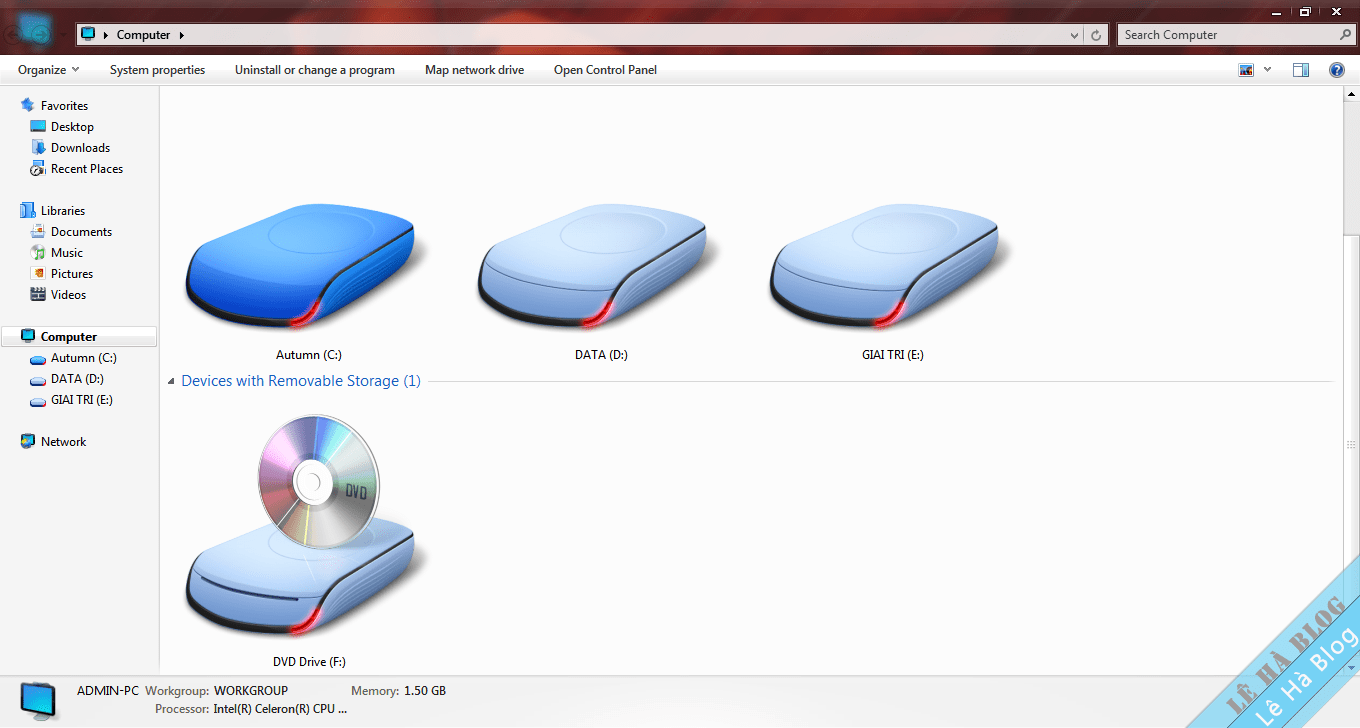Click the 'DATA (D:)' label under drive
This screenshot has height=728, width=1360.
(601, 355)
